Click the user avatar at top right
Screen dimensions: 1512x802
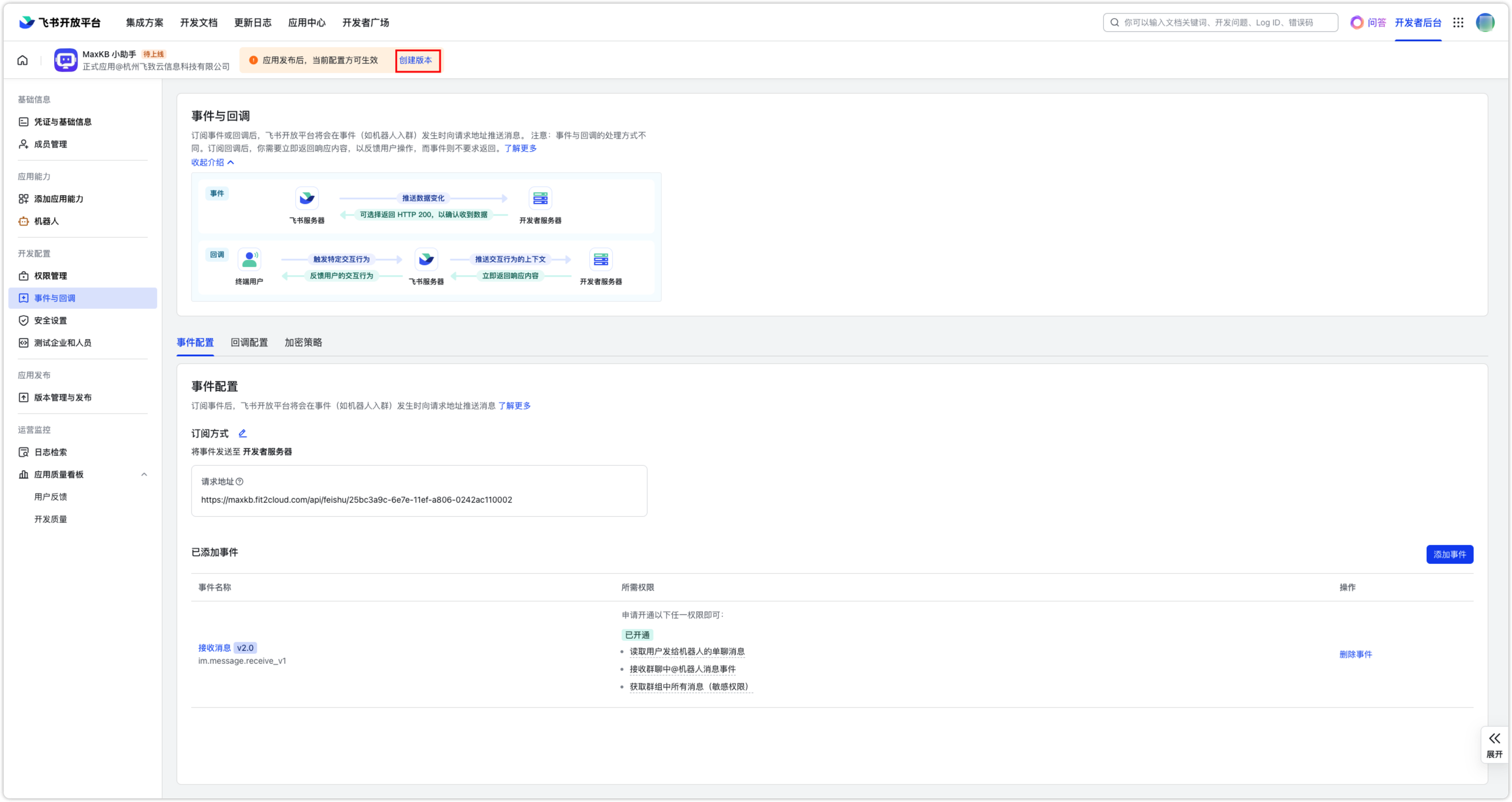1484,22
